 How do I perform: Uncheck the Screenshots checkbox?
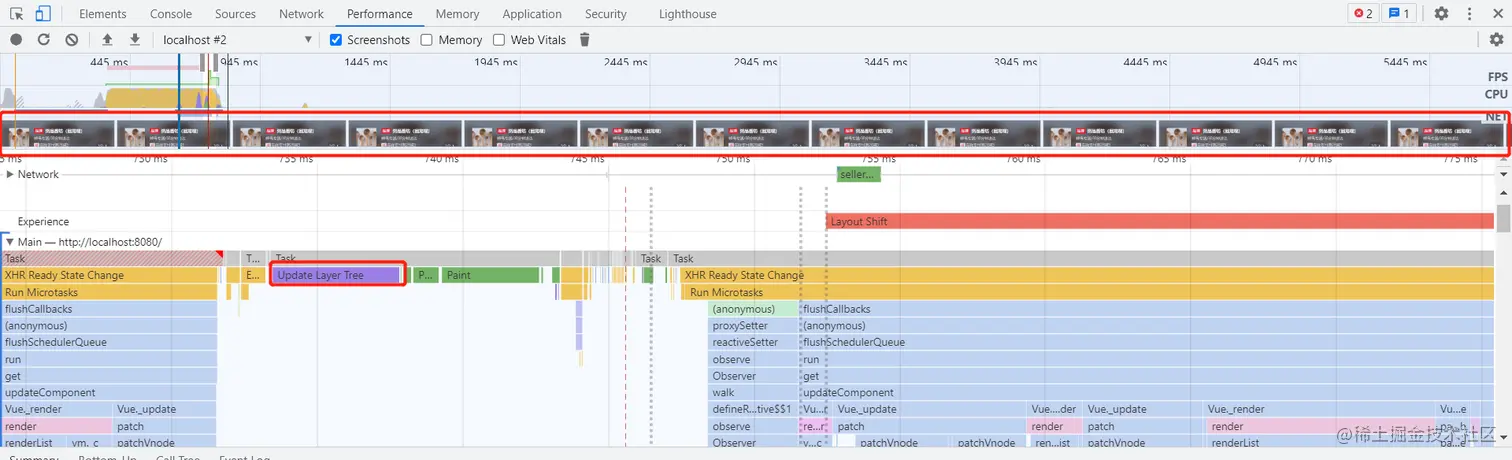(x=337, y=40)
